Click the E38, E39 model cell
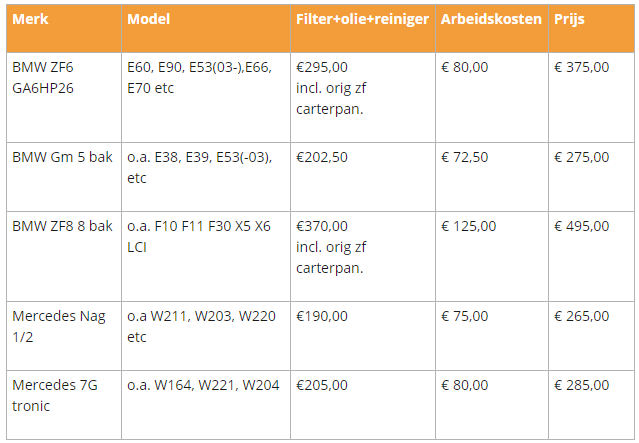 pyautogui.click(x=200, y=167)
